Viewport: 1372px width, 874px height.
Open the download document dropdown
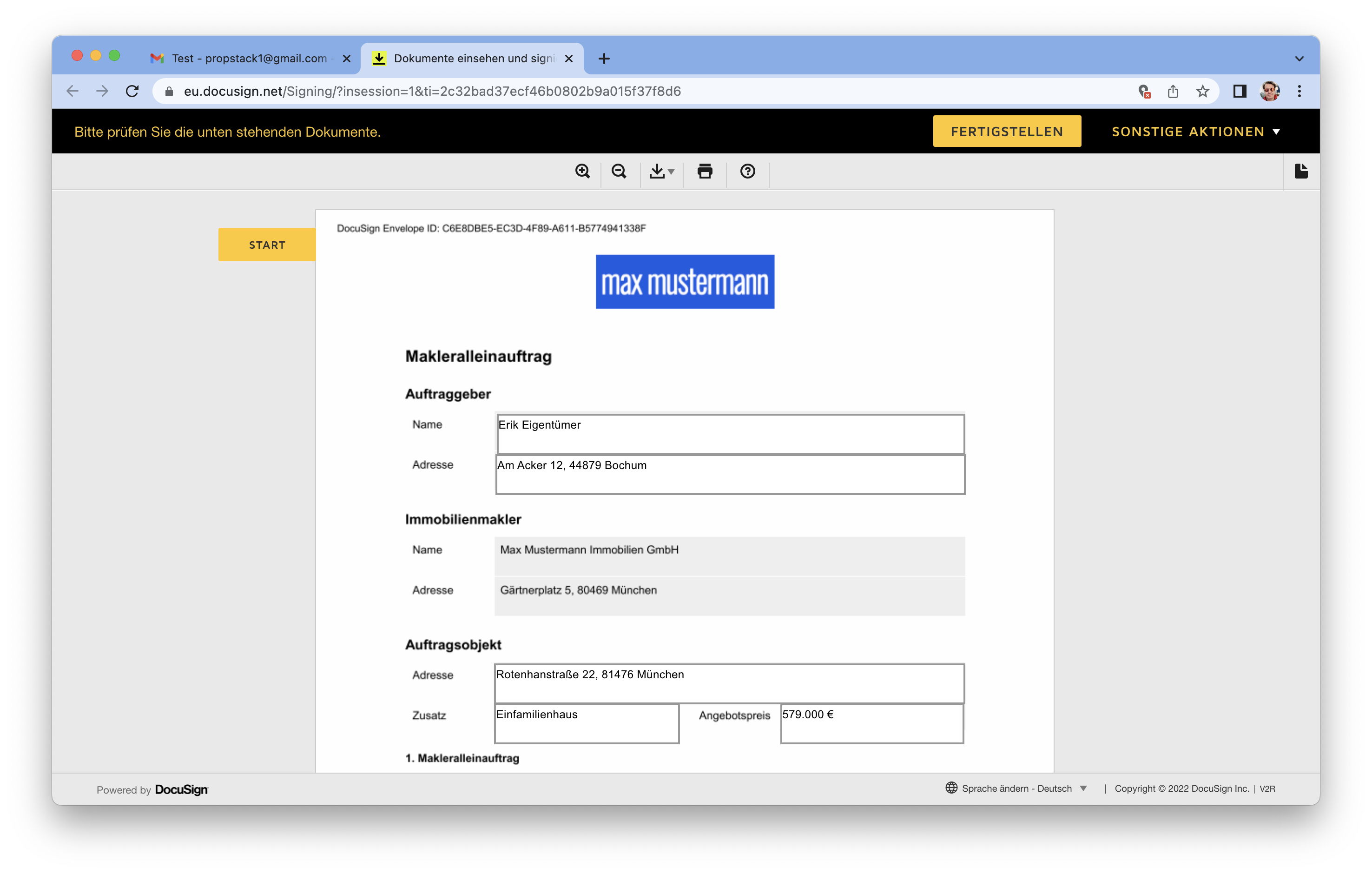tap(661, 171)
